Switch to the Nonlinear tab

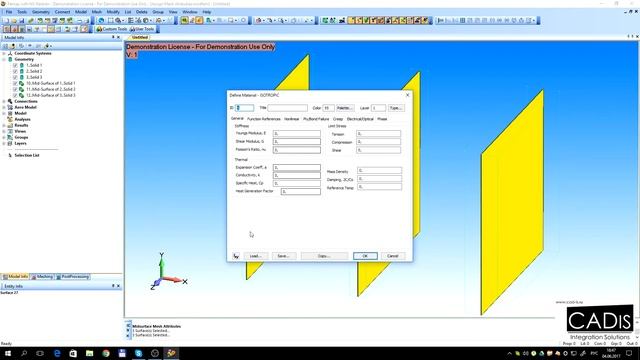291,119
